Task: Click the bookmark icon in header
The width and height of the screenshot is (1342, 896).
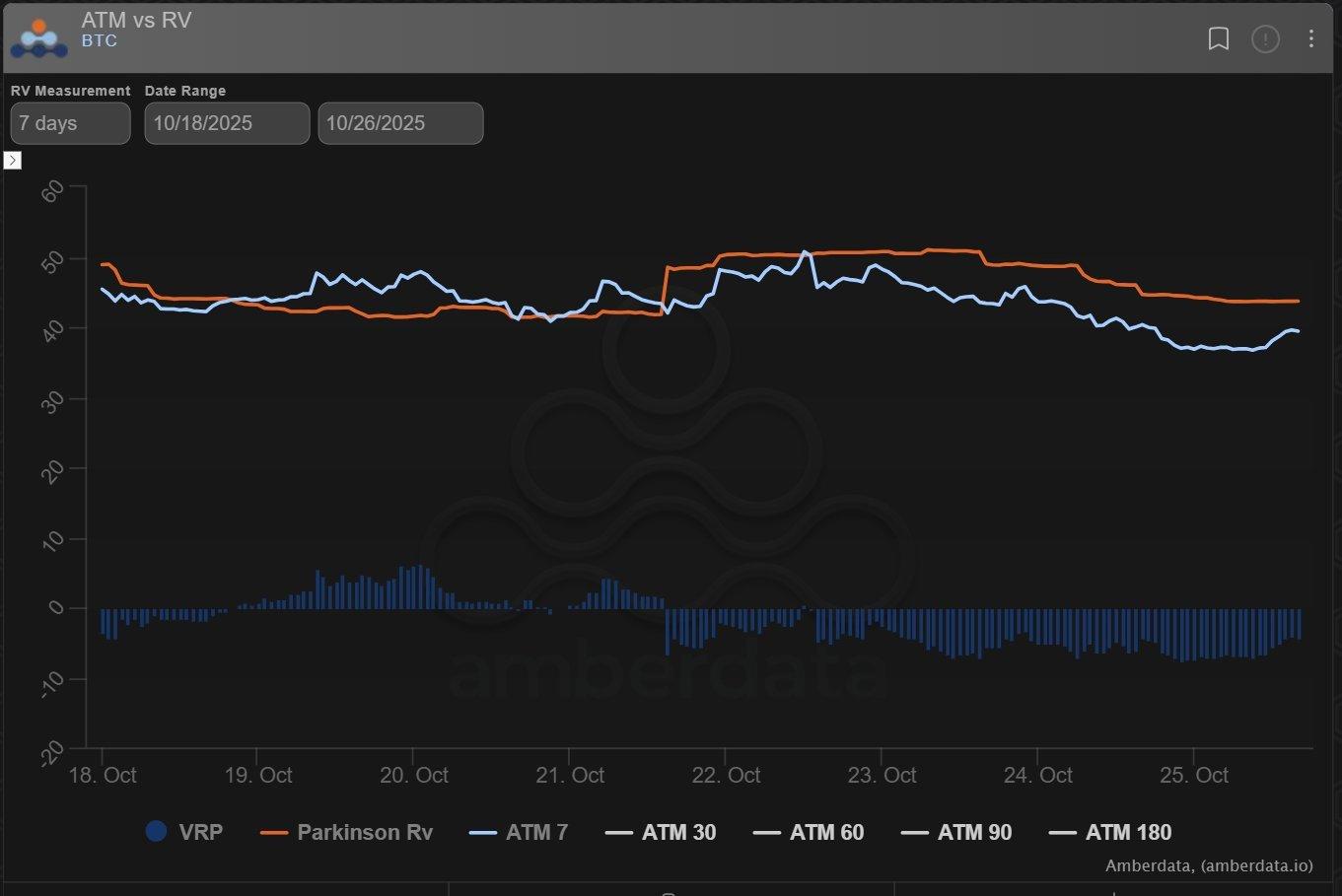Action: pyautogui.click(x=1218, y=38)
